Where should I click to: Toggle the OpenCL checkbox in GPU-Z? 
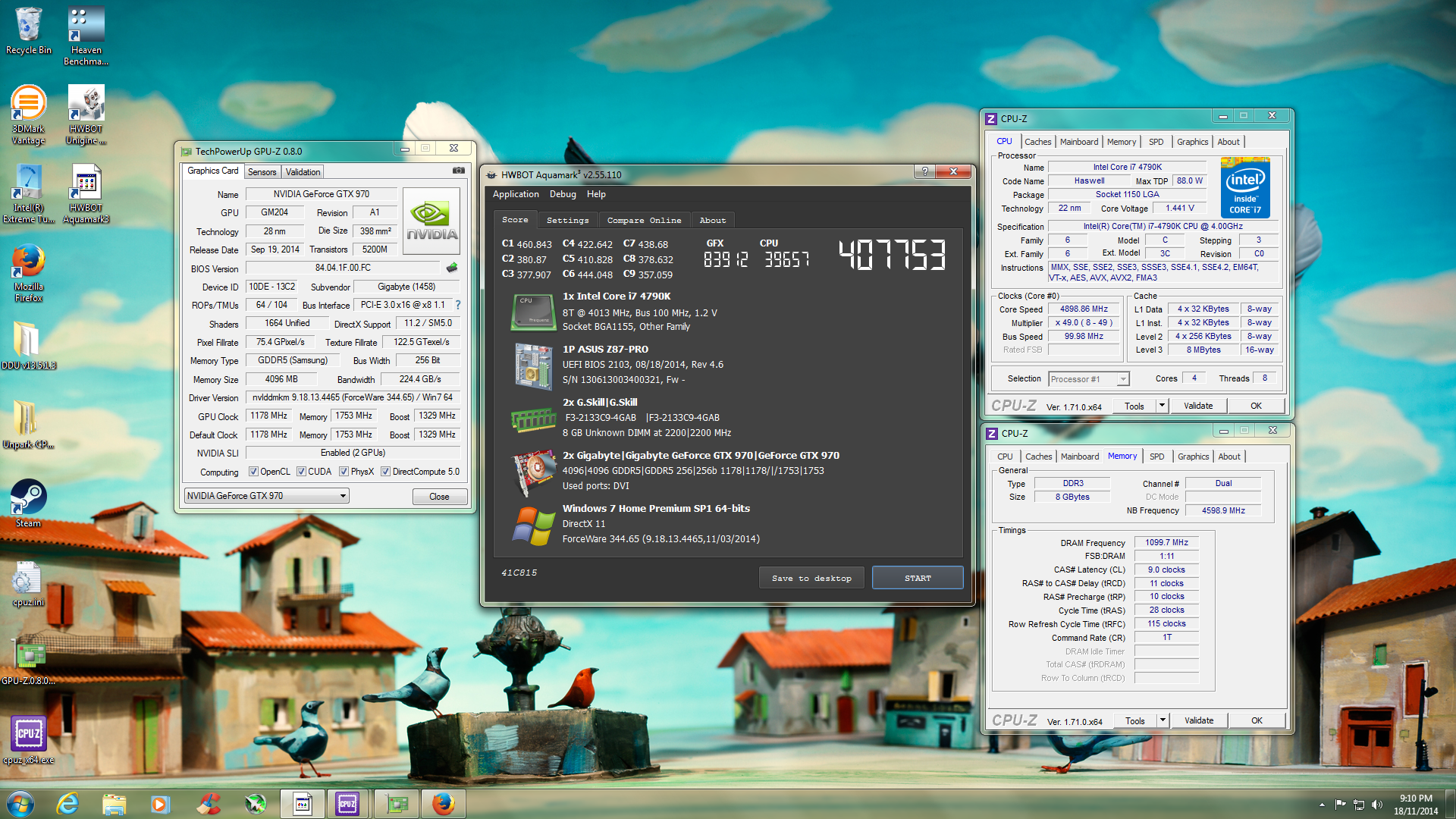pyautogui.click(x=253, y=471)
